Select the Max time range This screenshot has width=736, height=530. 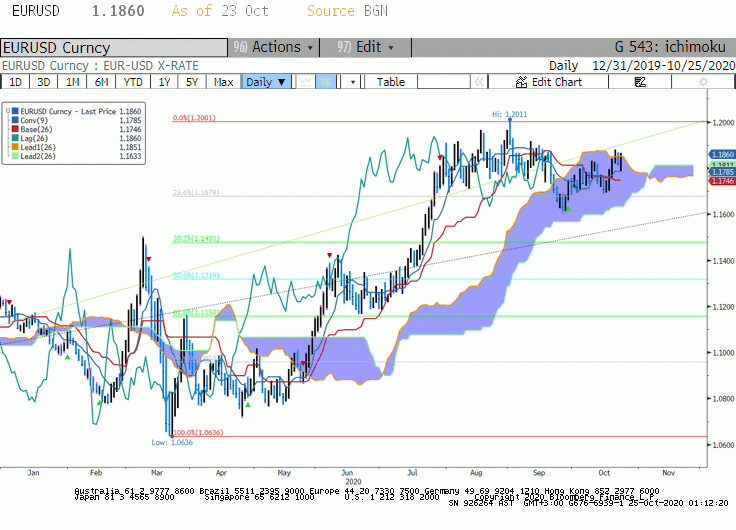[223, 82]
